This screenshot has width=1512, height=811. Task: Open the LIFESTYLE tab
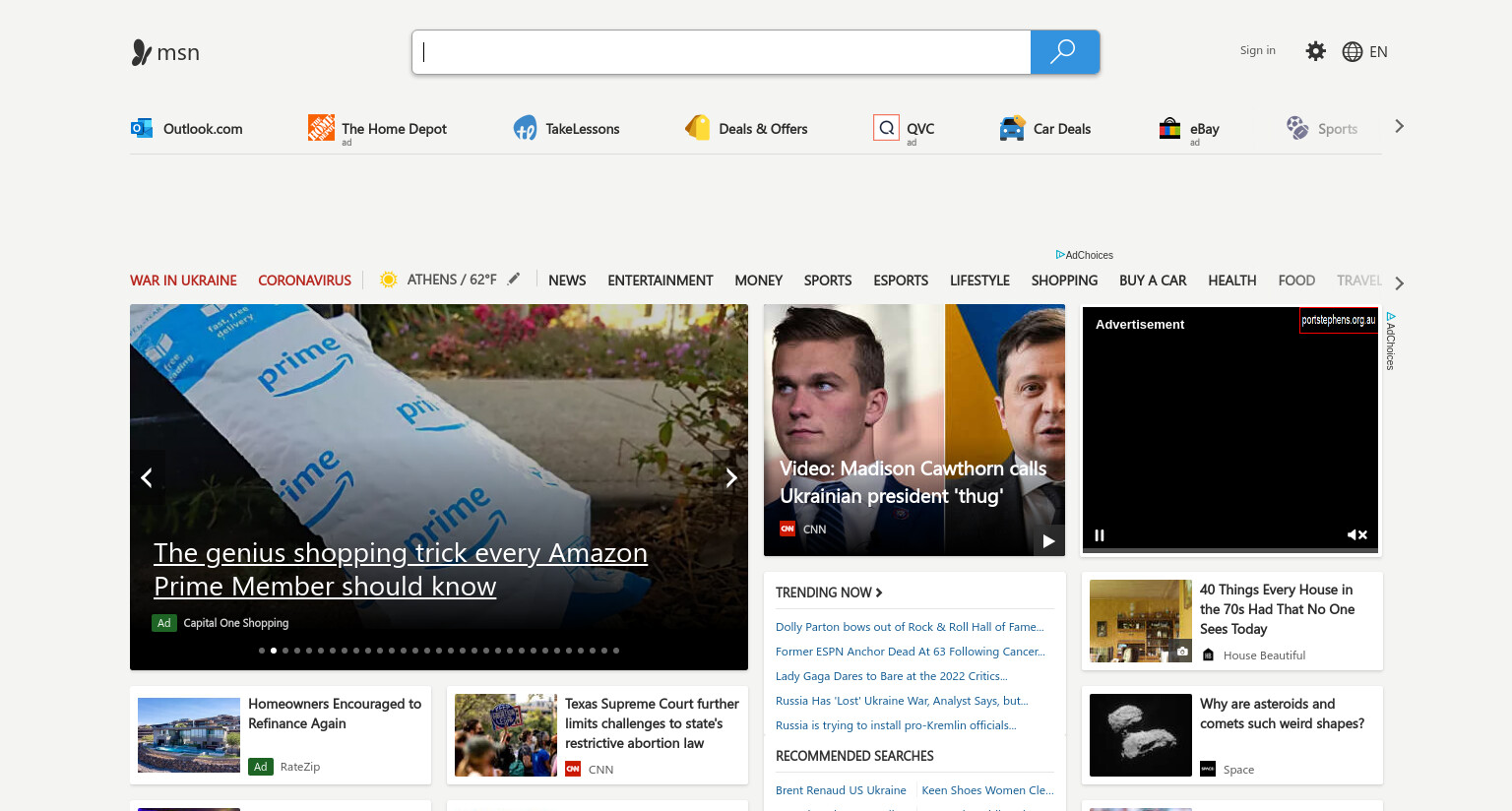[x=979, y=281]
